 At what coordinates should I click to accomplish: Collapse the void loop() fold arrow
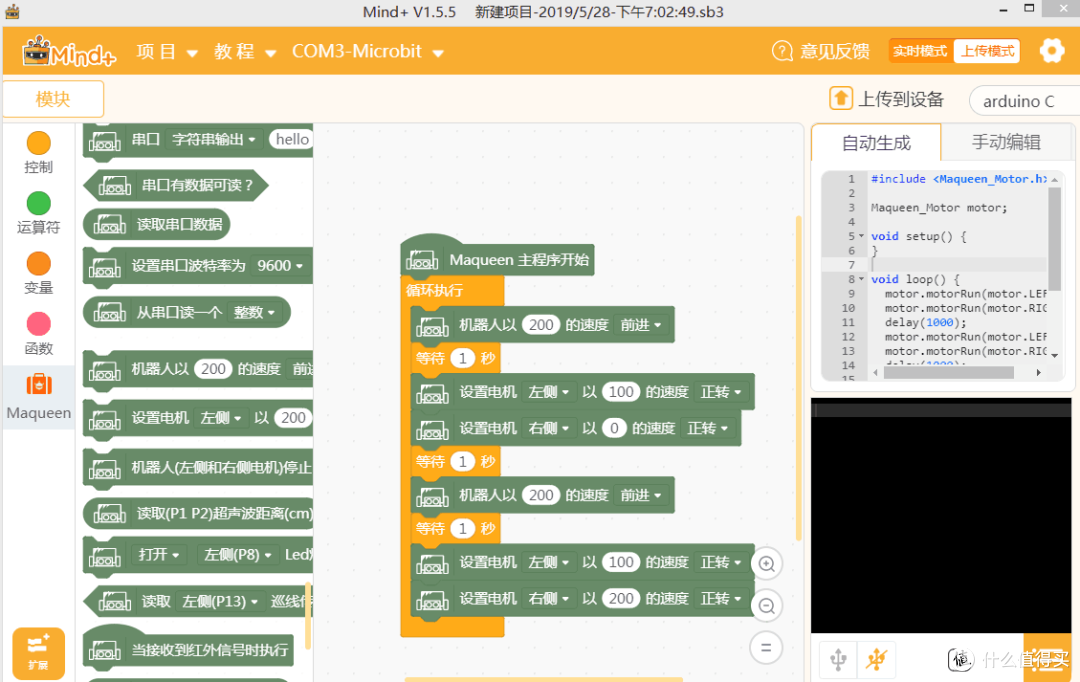[x=861, y=279]
